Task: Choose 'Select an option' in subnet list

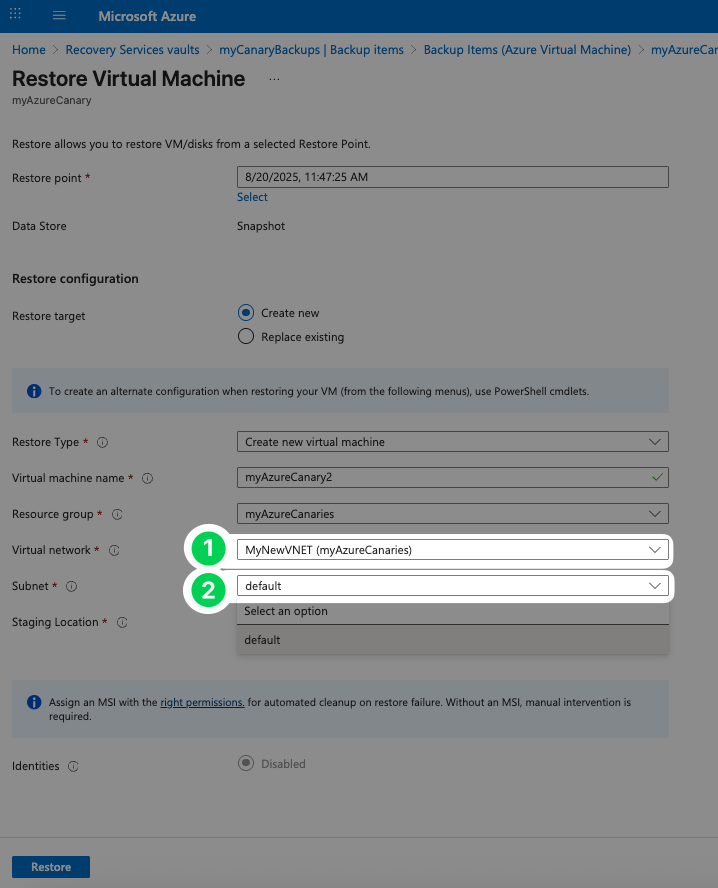Action: (x=452, y=611)
